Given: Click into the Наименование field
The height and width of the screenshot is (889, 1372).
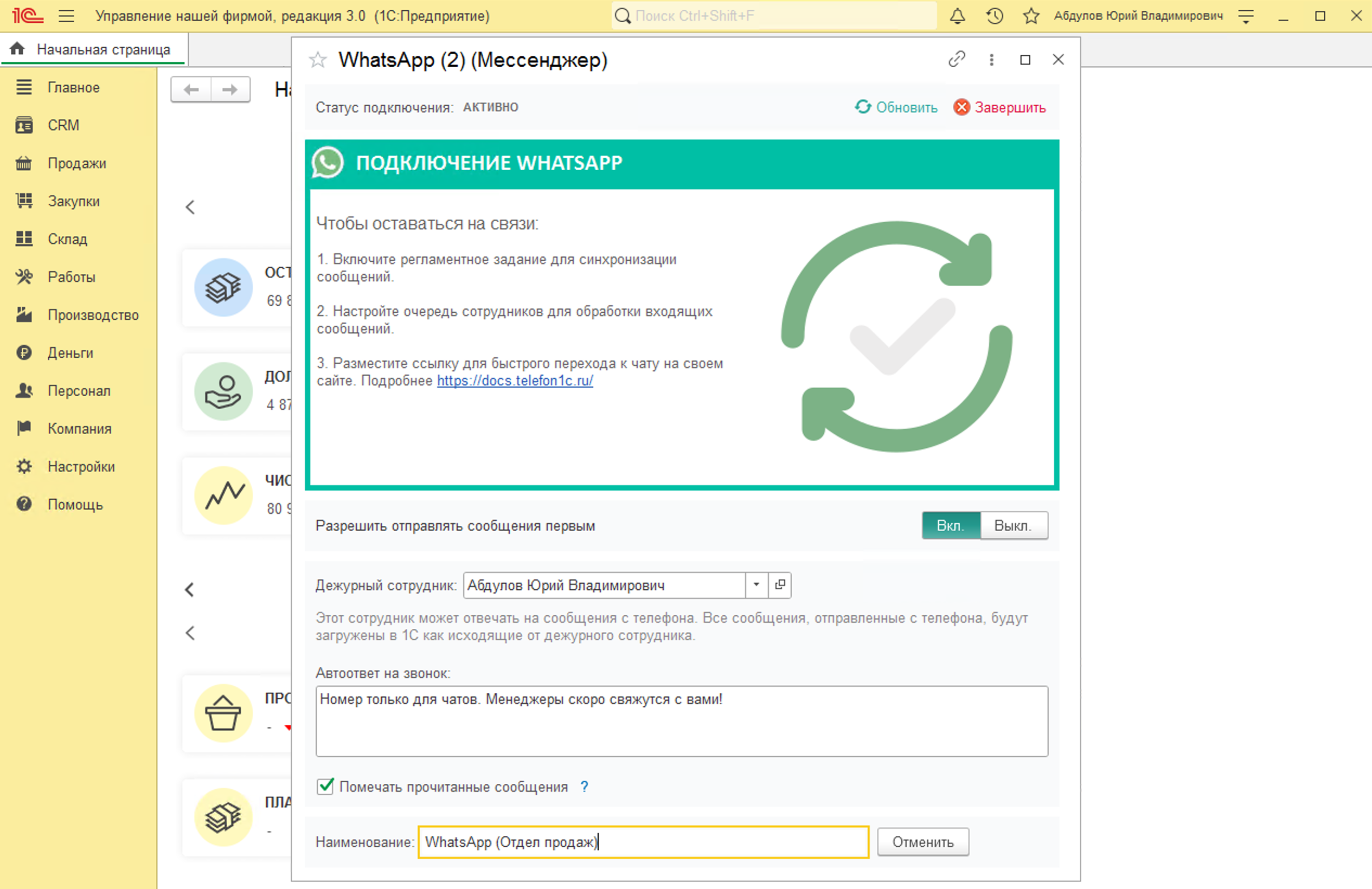Looking at the screenshot, I should [643, 842].
